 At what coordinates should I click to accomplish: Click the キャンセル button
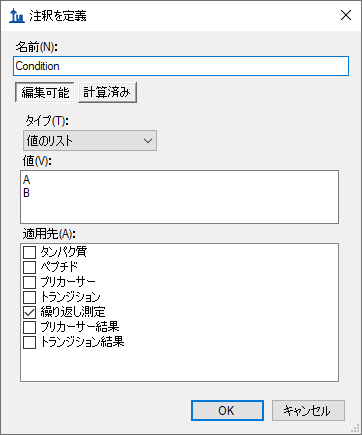tap(308, 410)
